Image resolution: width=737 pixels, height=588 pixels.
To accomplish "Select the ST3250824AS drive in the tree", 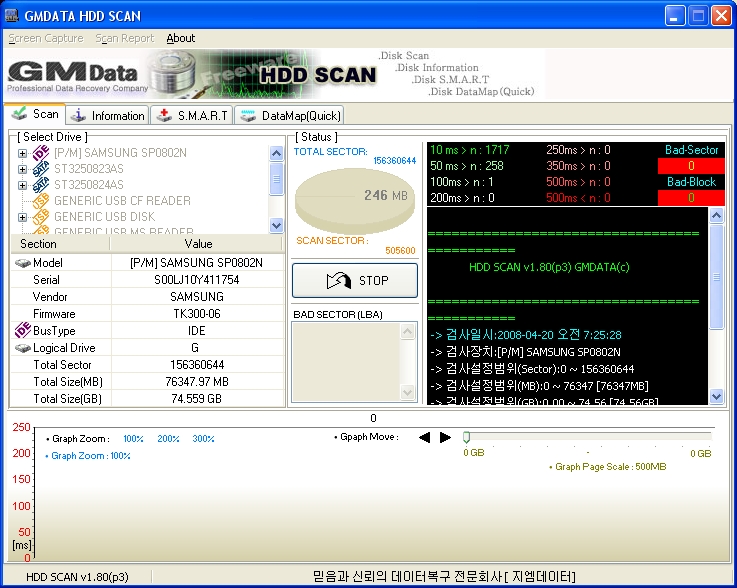I will (x=89, y=185).
